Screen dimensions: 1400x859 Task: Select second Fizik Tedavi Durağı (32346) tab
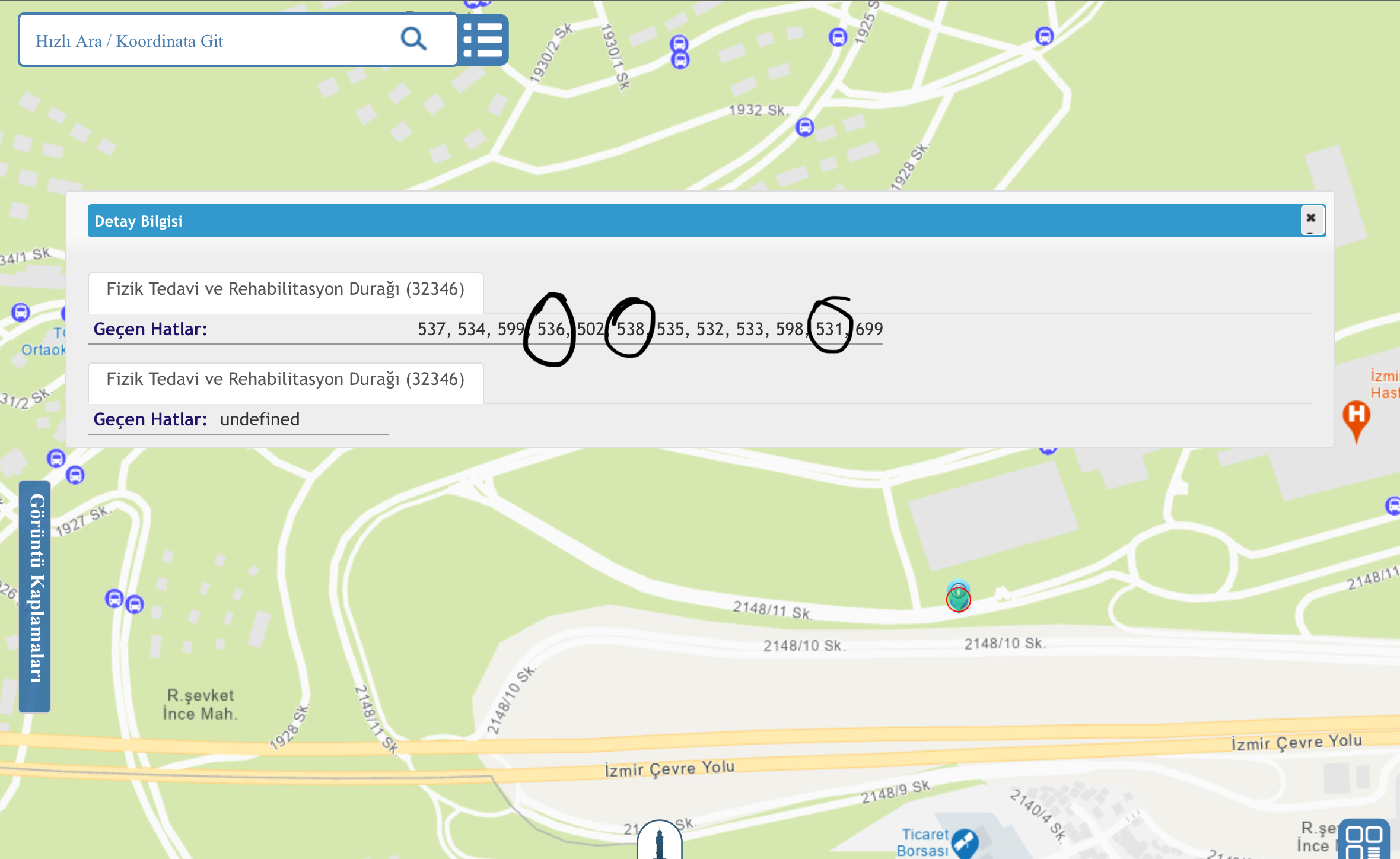point(285,380)
